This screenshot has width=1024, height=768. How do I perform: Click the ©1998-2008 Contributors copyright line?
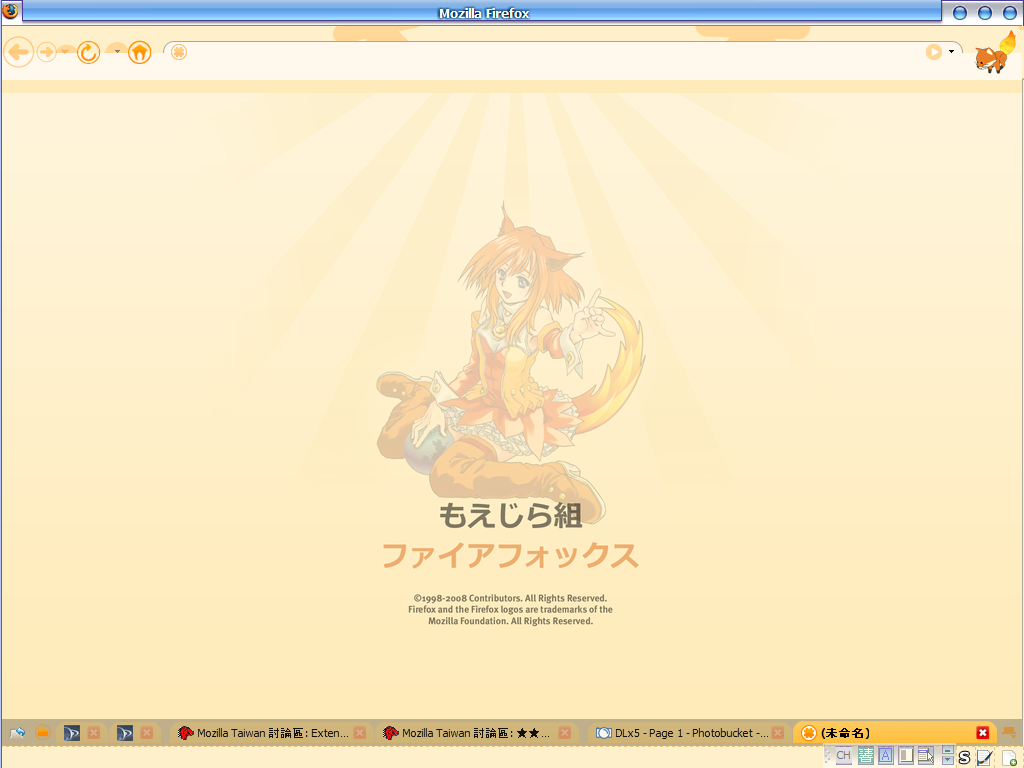(x=510, y=598)
